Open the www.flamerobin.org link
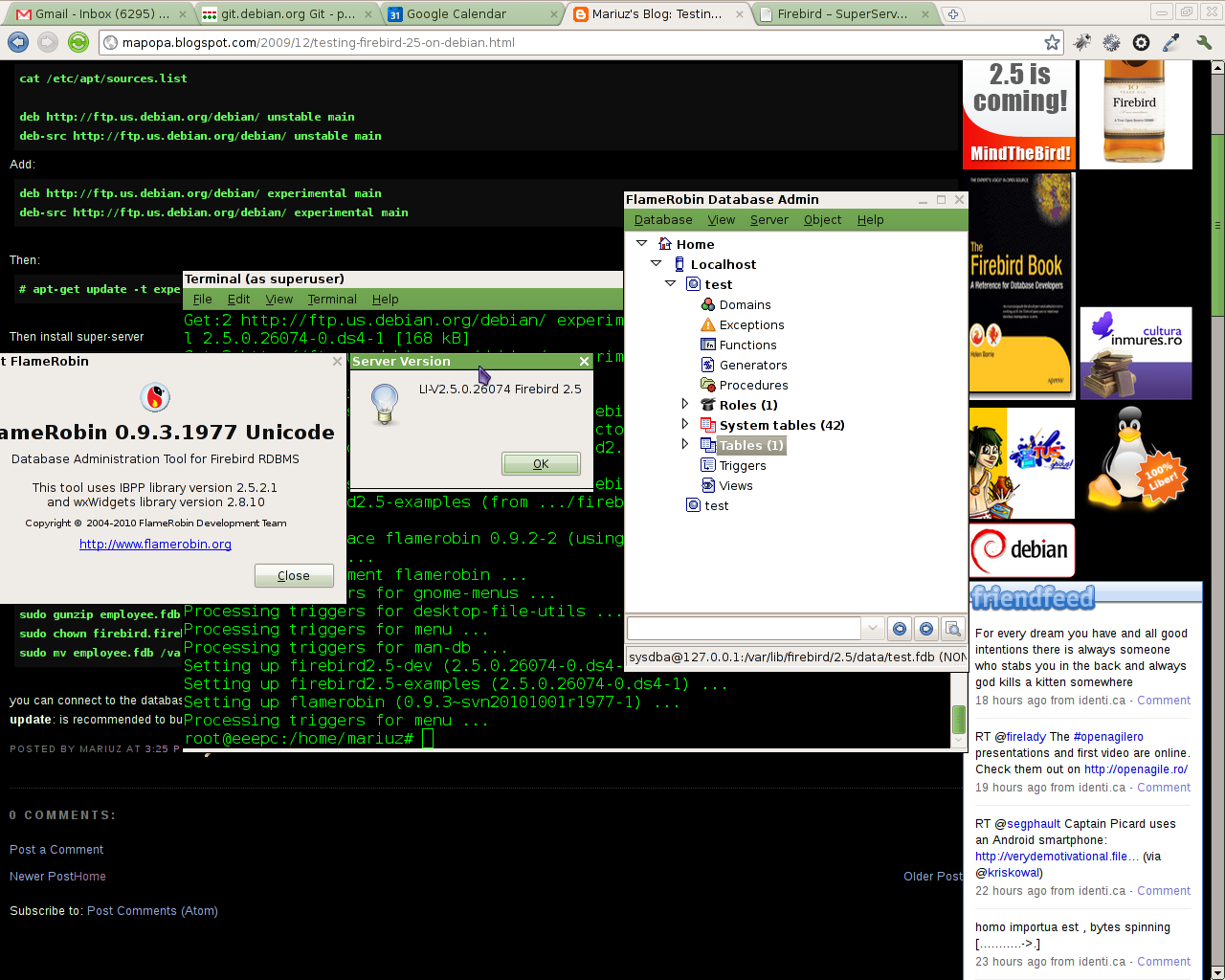 point(155,544)
